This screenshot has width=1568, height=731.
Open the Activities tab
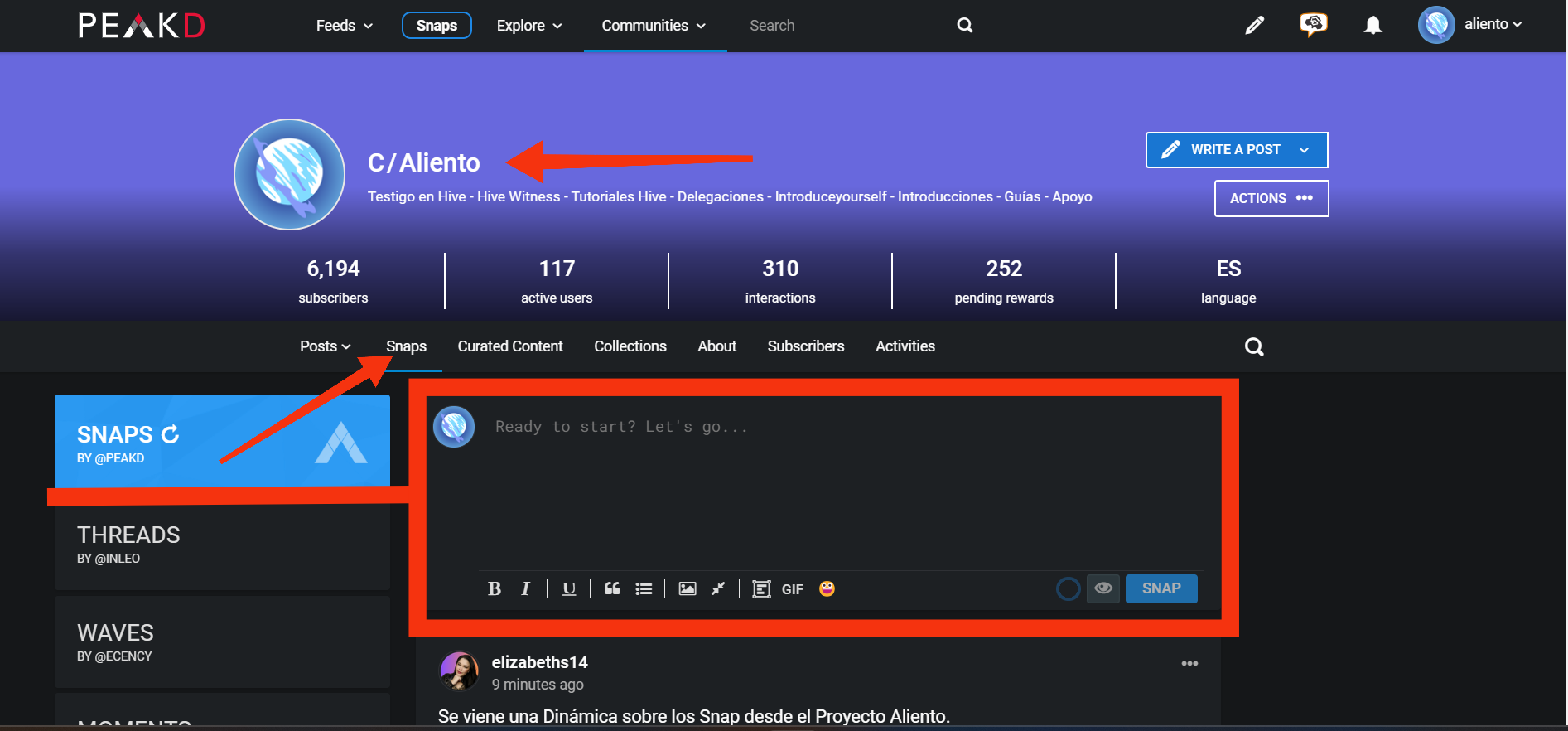click(905, 346)
